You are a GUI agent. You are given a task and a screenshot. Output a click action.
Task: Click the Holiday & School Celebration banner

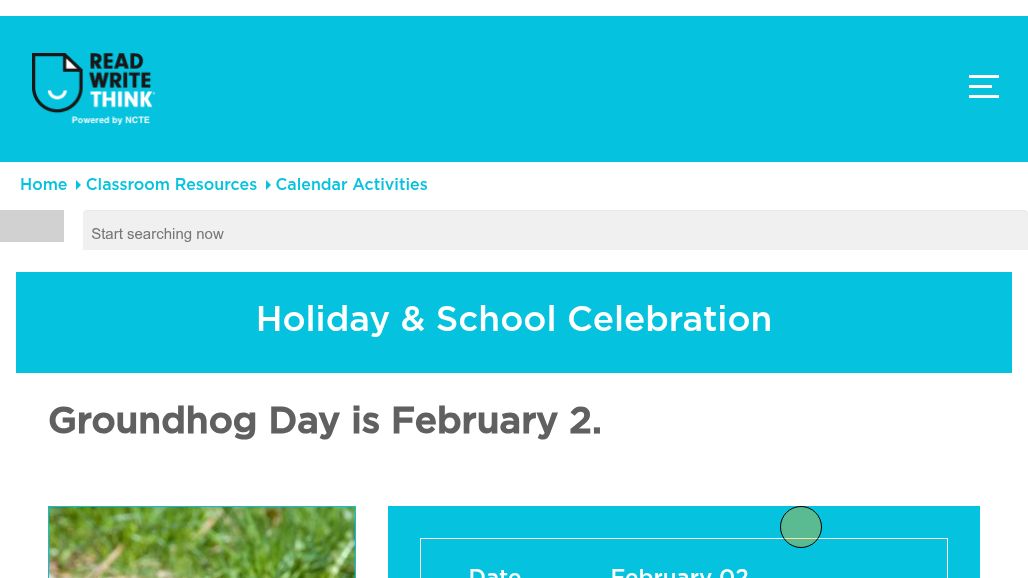coord(514,320)
